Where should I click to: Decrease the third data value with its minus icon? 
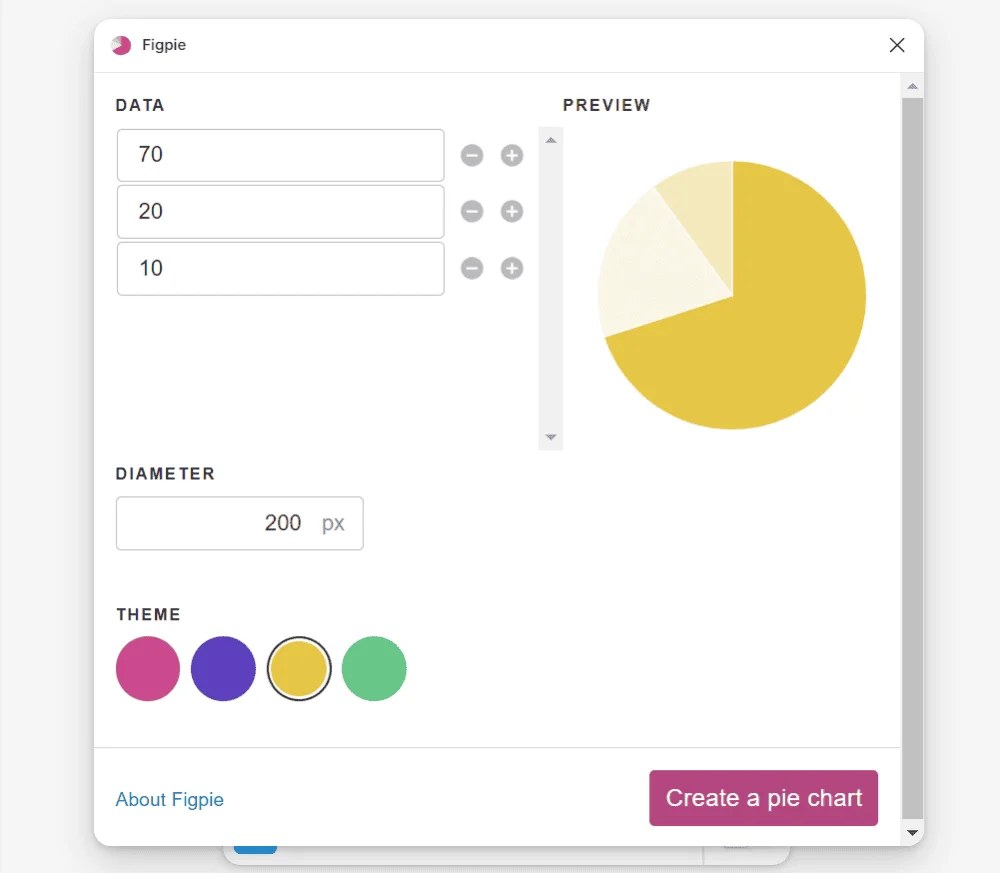pyautogui.click(x=472, y=268)
